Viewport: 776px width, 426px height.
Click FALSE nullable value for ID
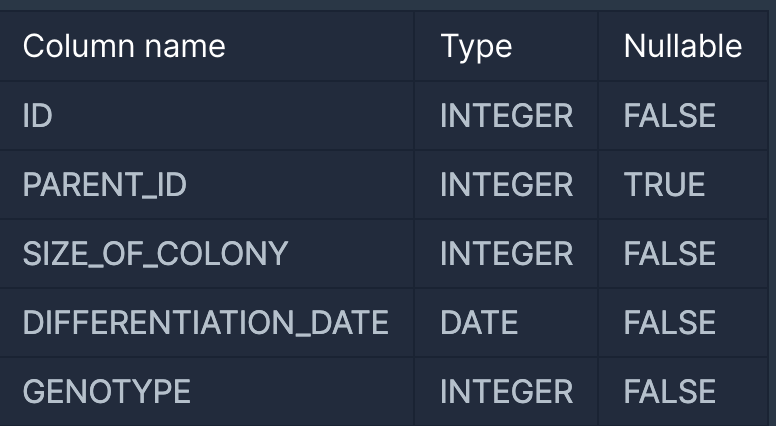[x=669, y=116]
